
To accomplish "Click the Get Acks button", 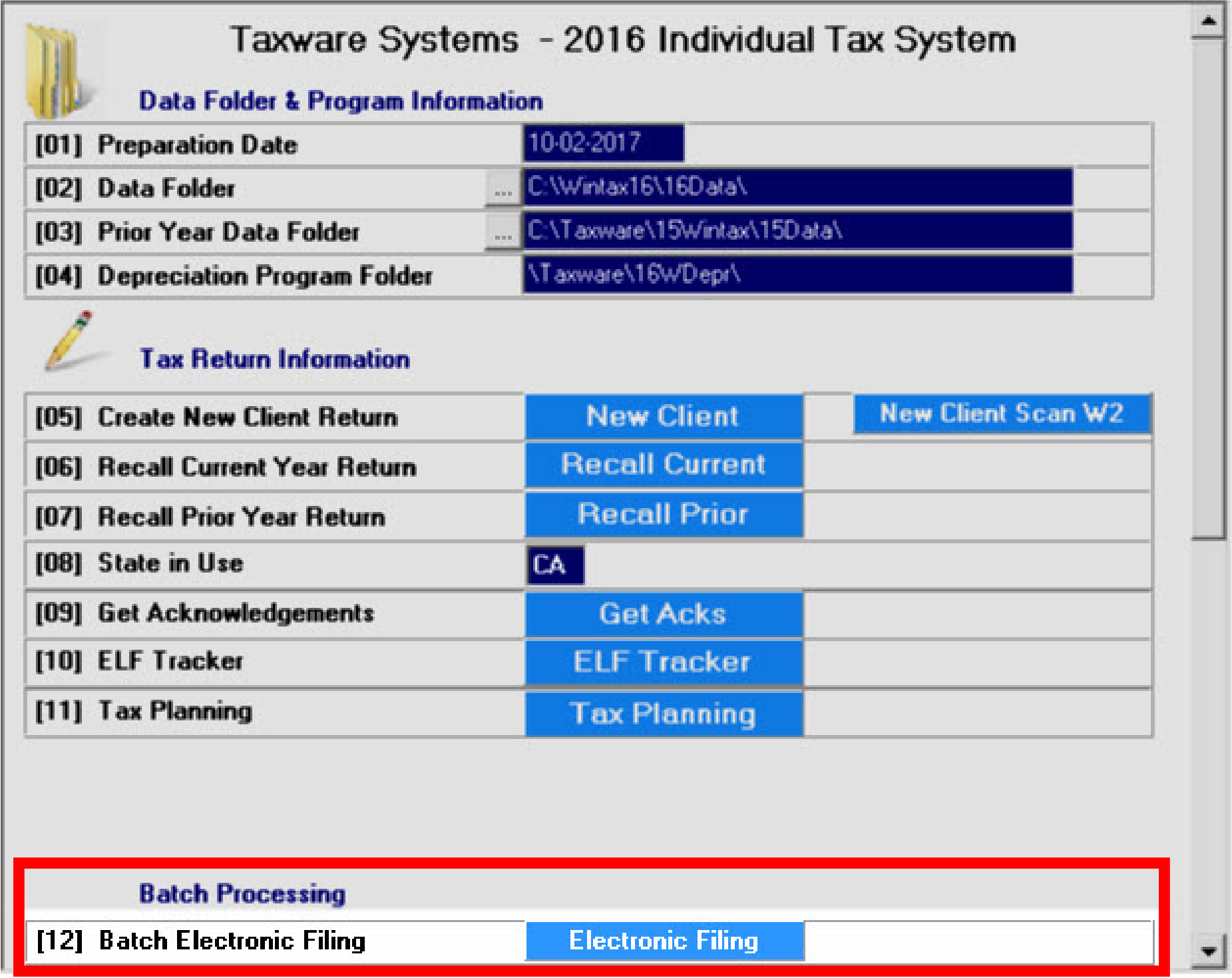I will [664, 614].
